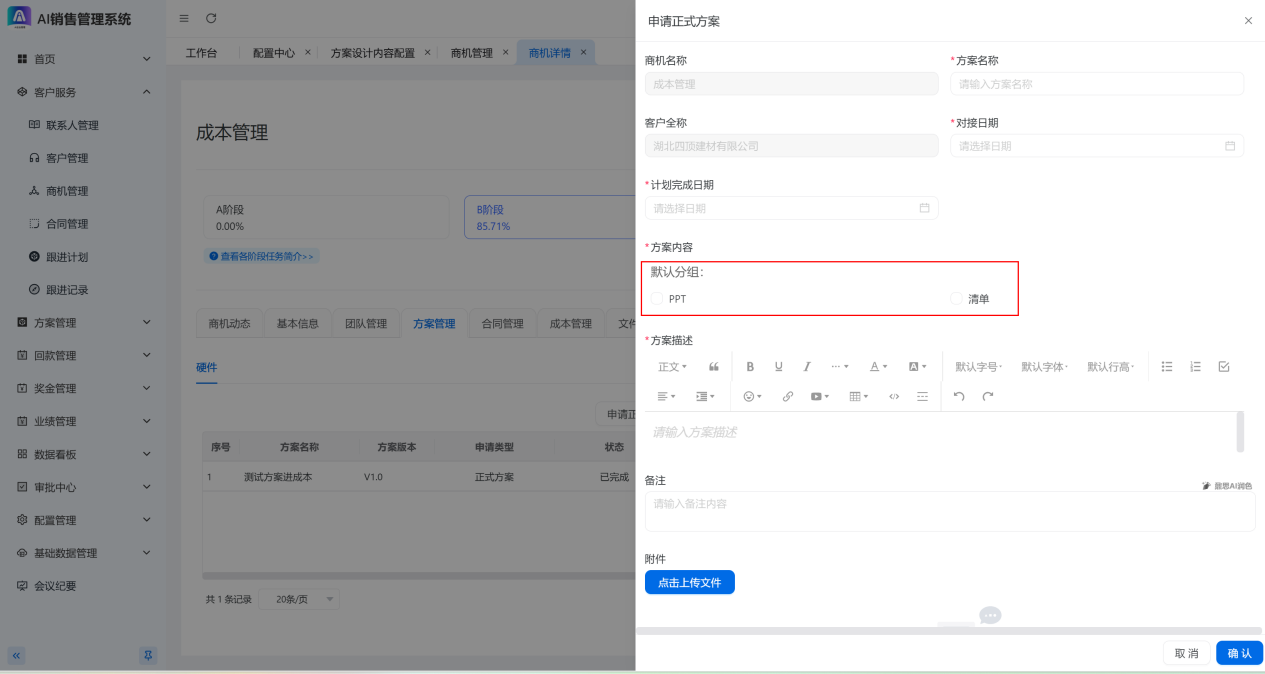Open 跟进计划 in the sidebar menu
The height and width of the screenshot is (674, 1265).
[67, 257]
